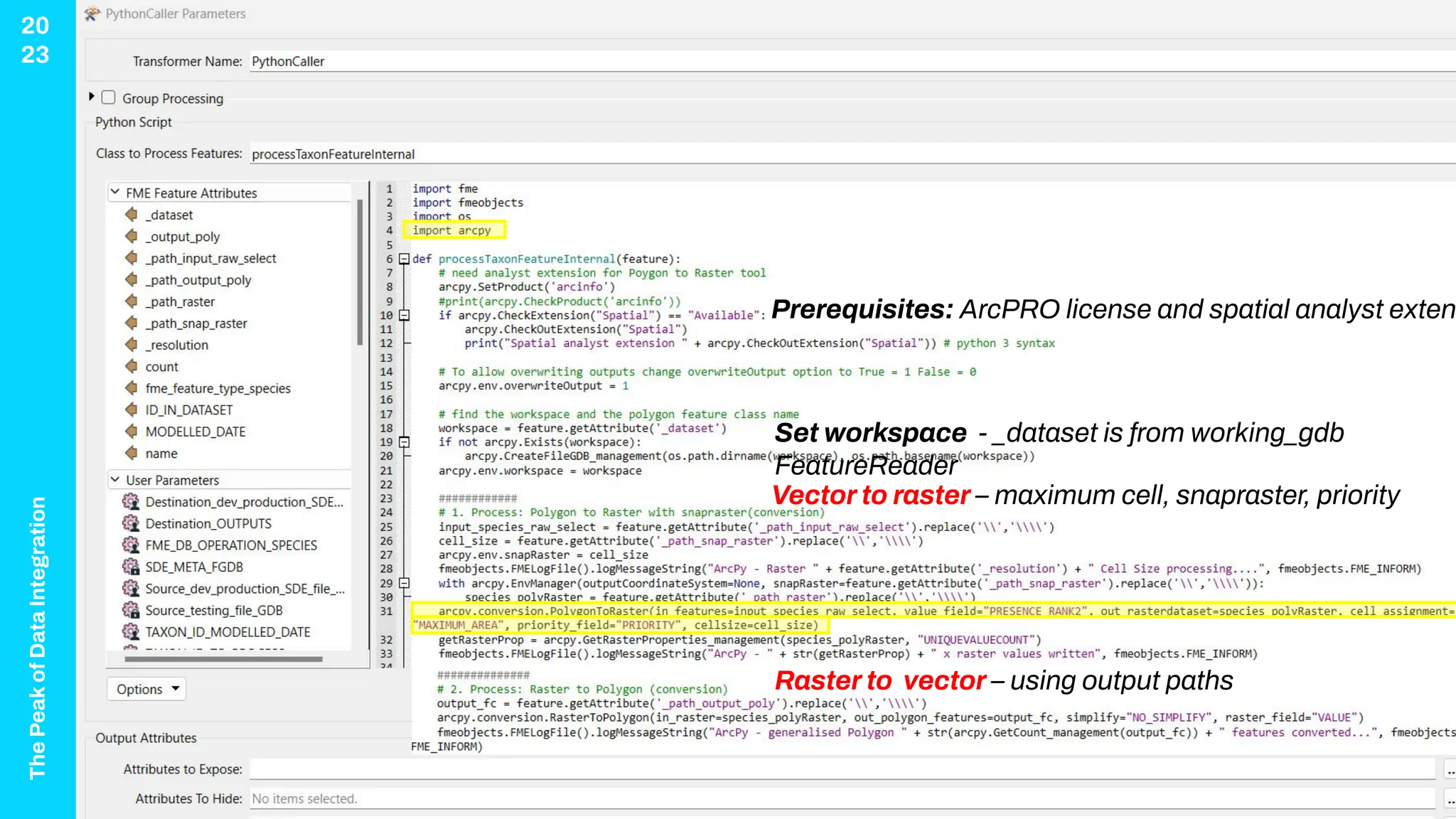
Task: Click the Destination_dev_production_SDE parameter gear icon
Action: click(x=131, y=502)
